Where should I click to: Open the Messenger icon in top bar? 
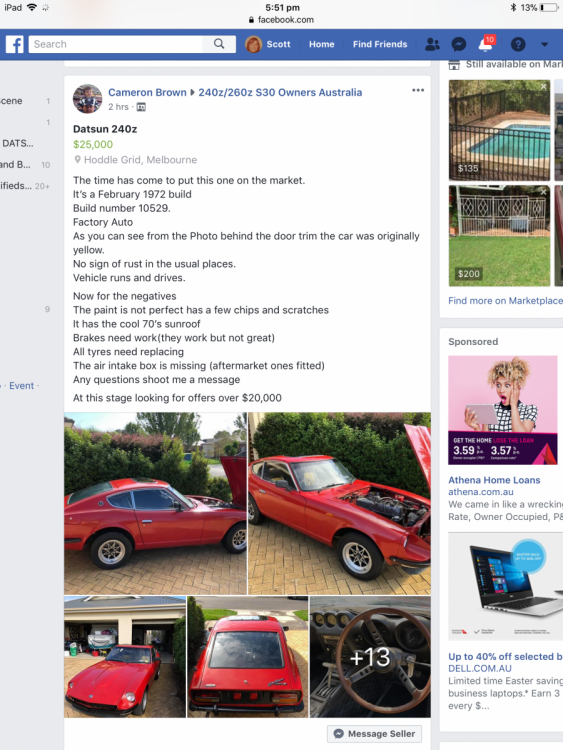[x=459, y=44]
